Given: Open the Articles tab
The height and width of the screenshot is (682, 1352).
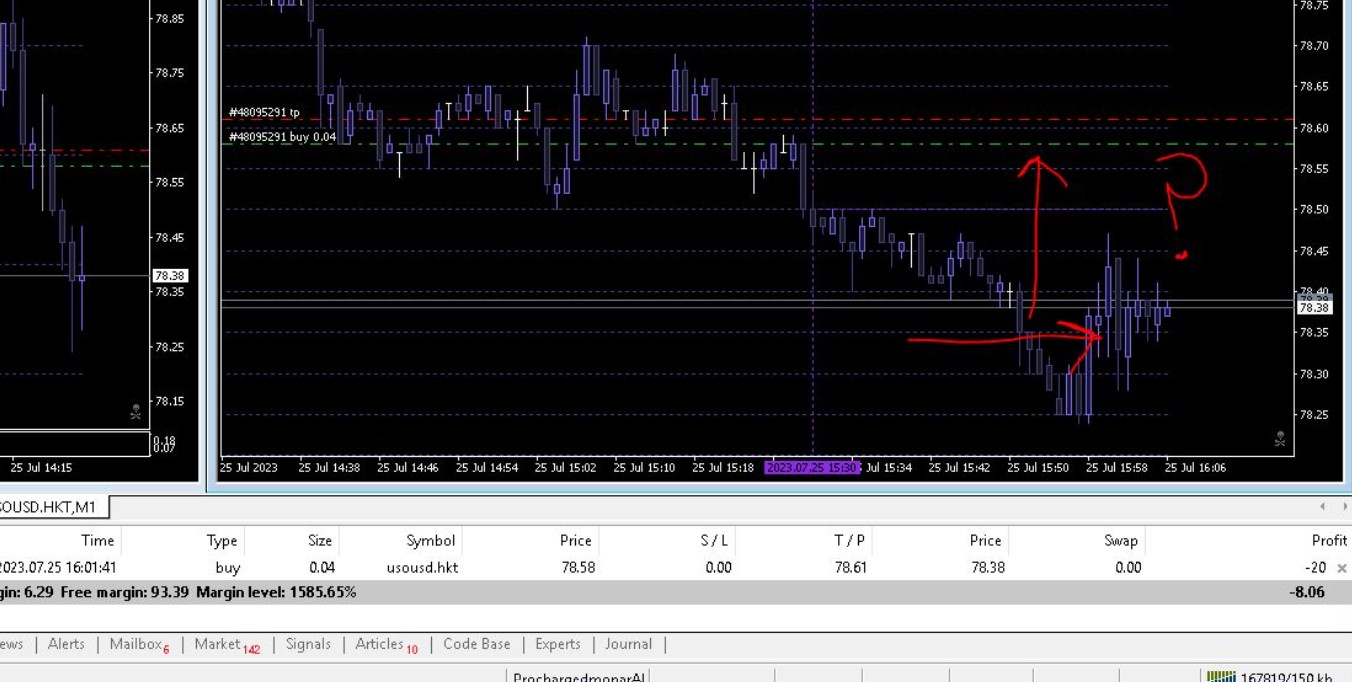Looking at the screenshot, I should coord(386,644).
